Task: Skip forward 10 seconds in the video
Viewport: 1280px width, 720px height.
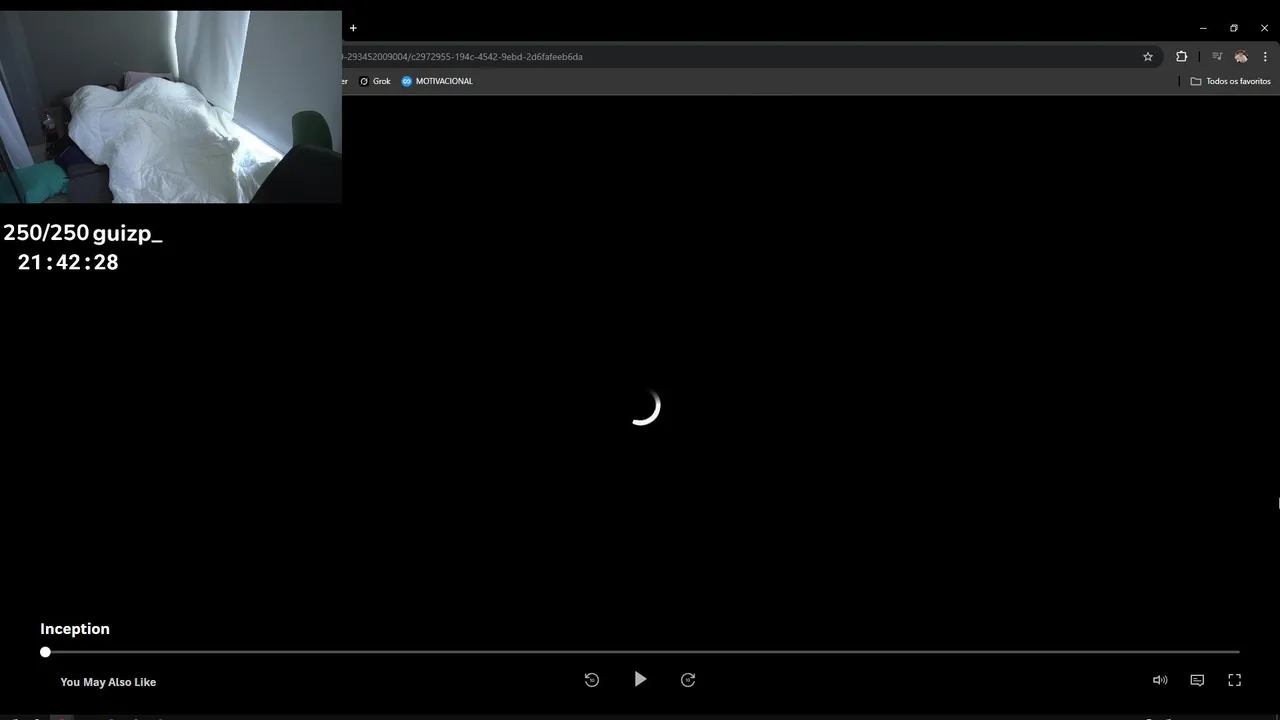Action: point(688,680)
